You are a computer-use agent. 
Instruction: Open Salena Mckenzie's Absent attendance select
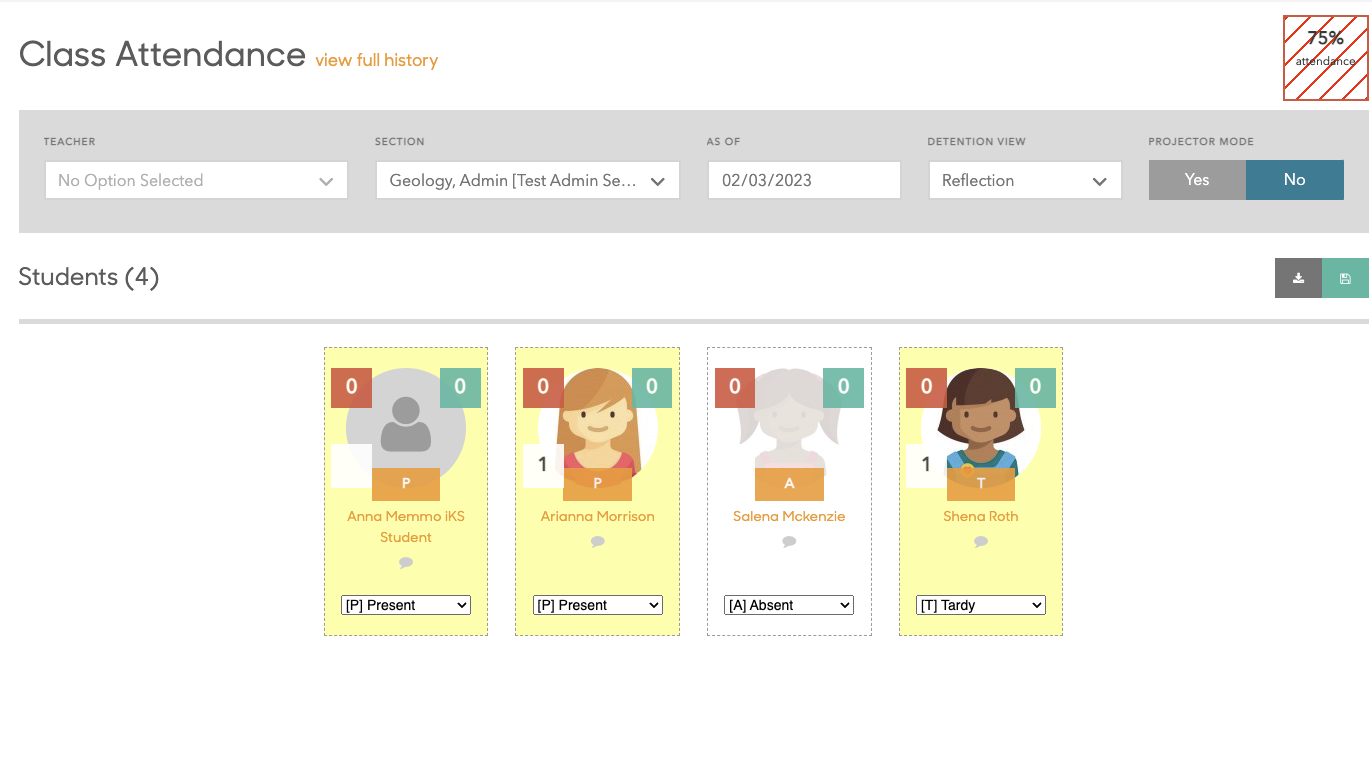point(789,605)
